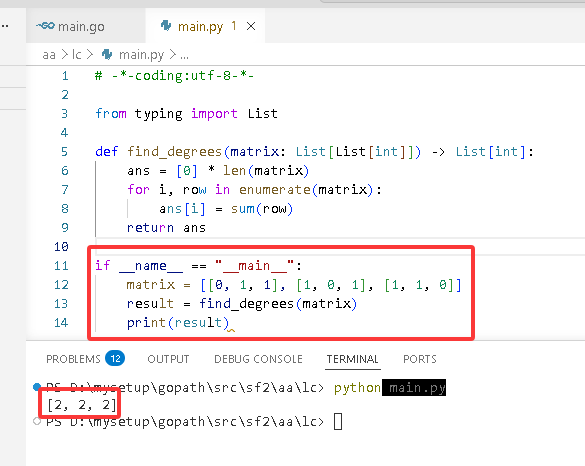
Task: Click the coding utf-8 comment on line 1
Action: [175, 76]
